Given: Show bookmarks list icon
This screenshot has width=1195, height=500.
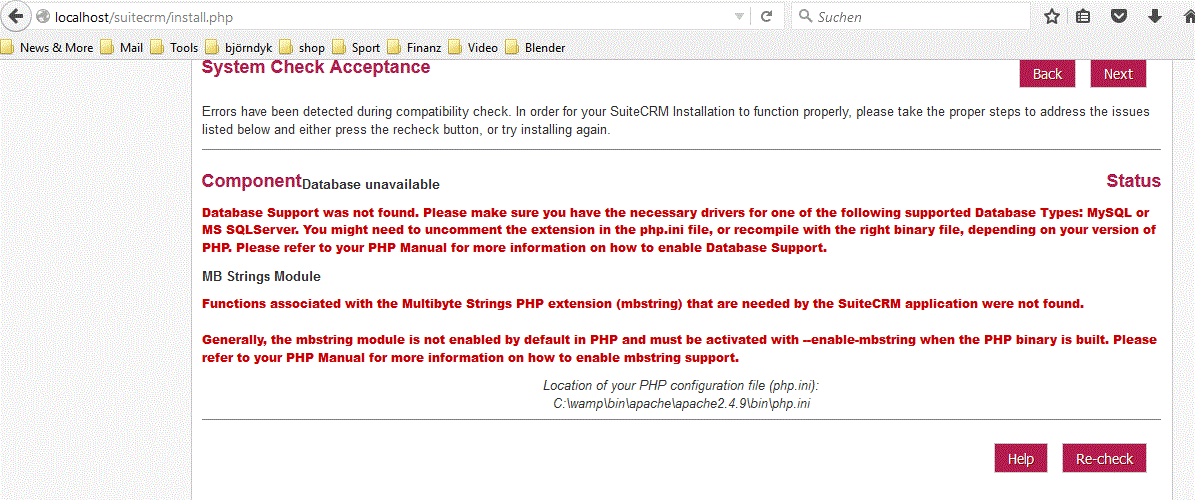Looking at the screenshot, I should [1082, 16].
